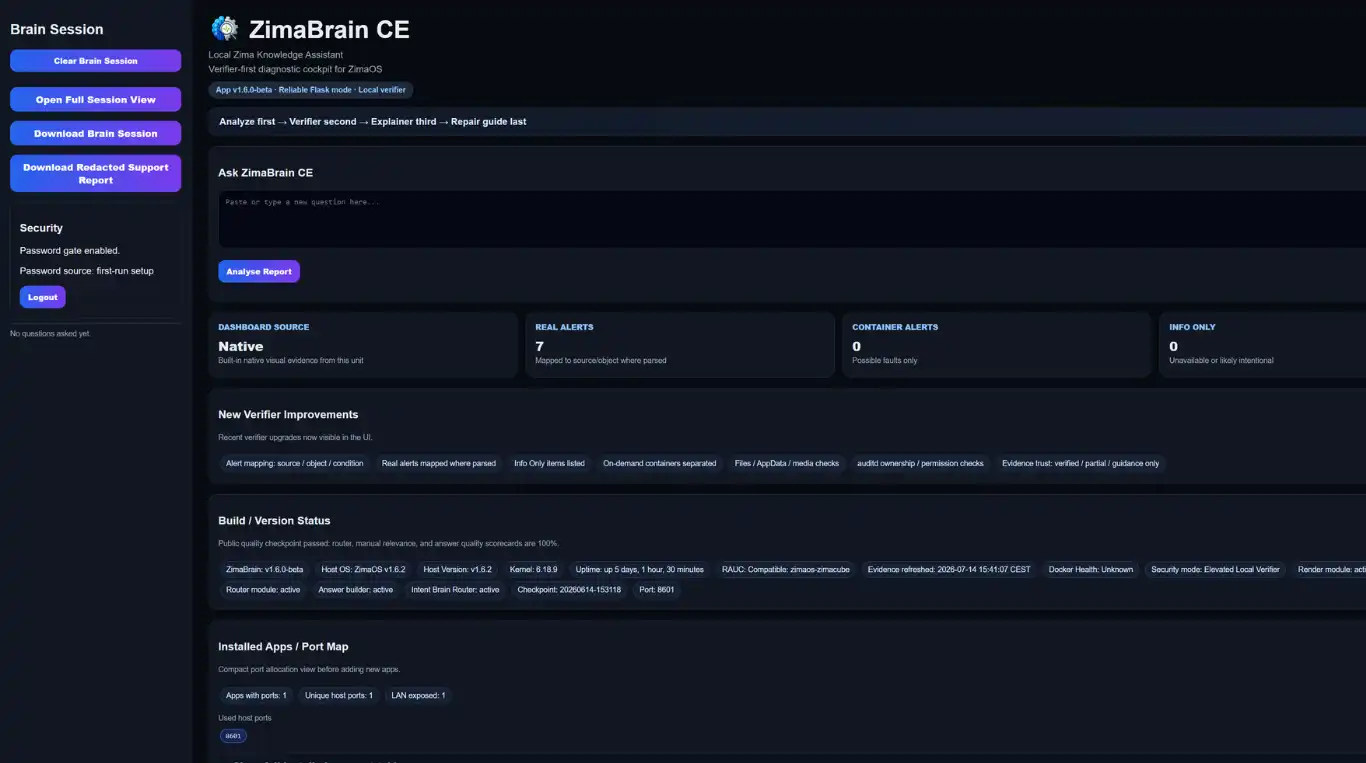Image resolution: width=1366 pixels, height=763 pixels.
Task: Select 'Real alerts mapped where parsed' chip
Action: pos(439,464)
